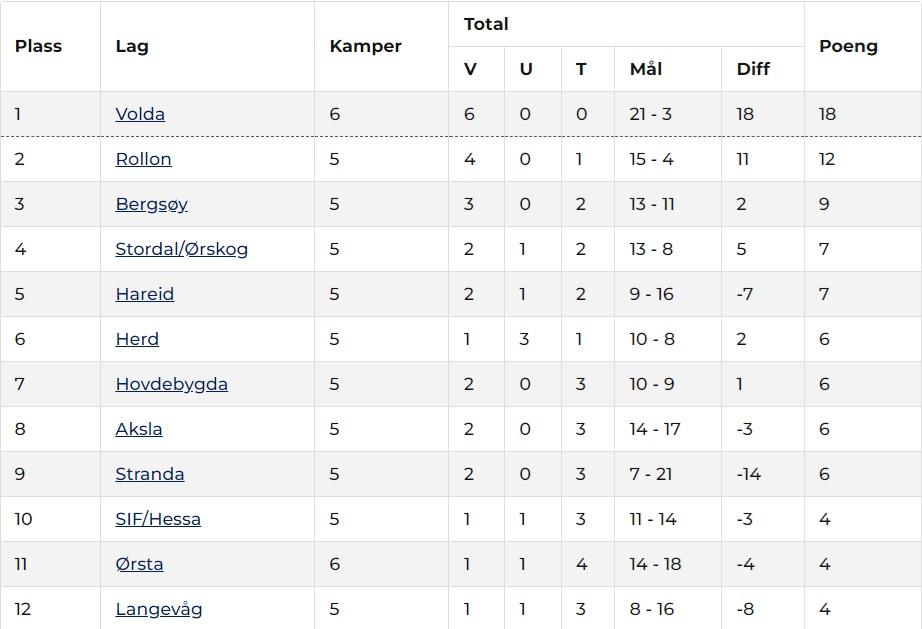Click Volda's goals cell showing 21 - 3
Screen dimensions: 922x629
651,114
